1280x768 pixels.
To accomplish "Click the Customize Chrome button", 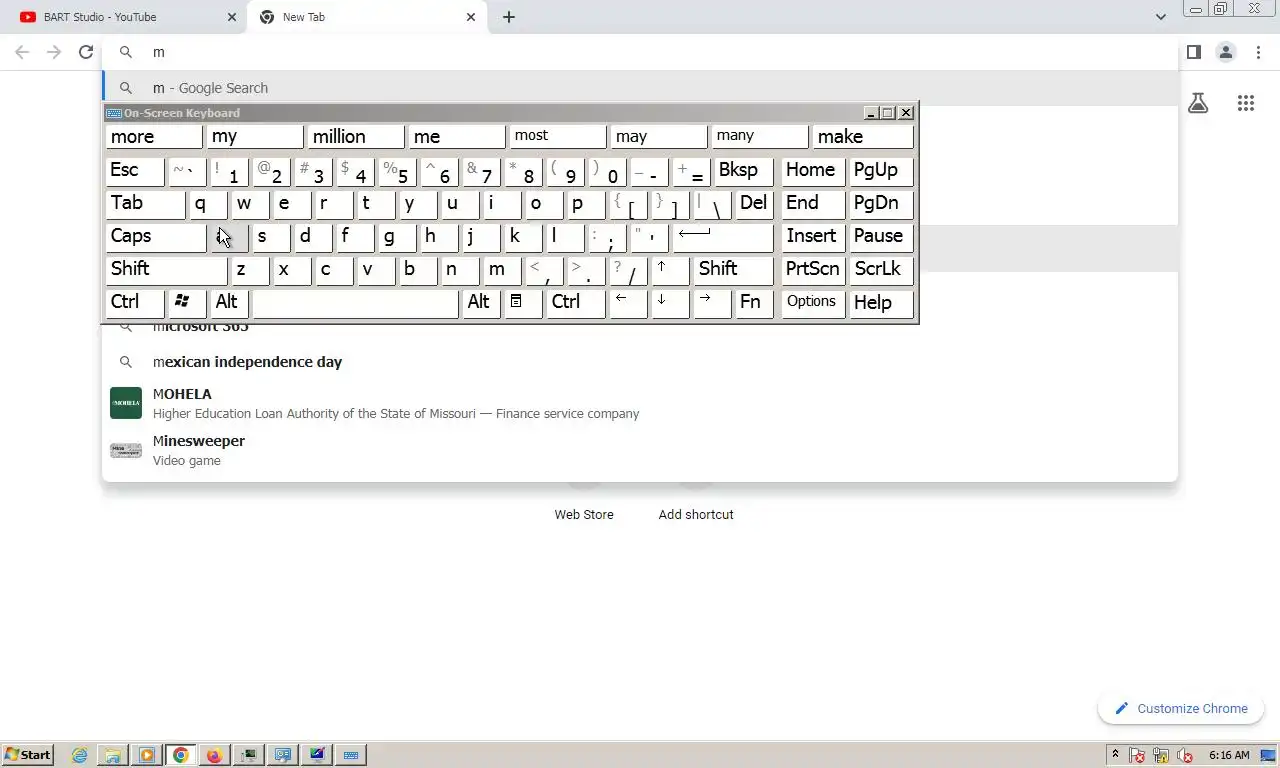I will click(1181, 708).
